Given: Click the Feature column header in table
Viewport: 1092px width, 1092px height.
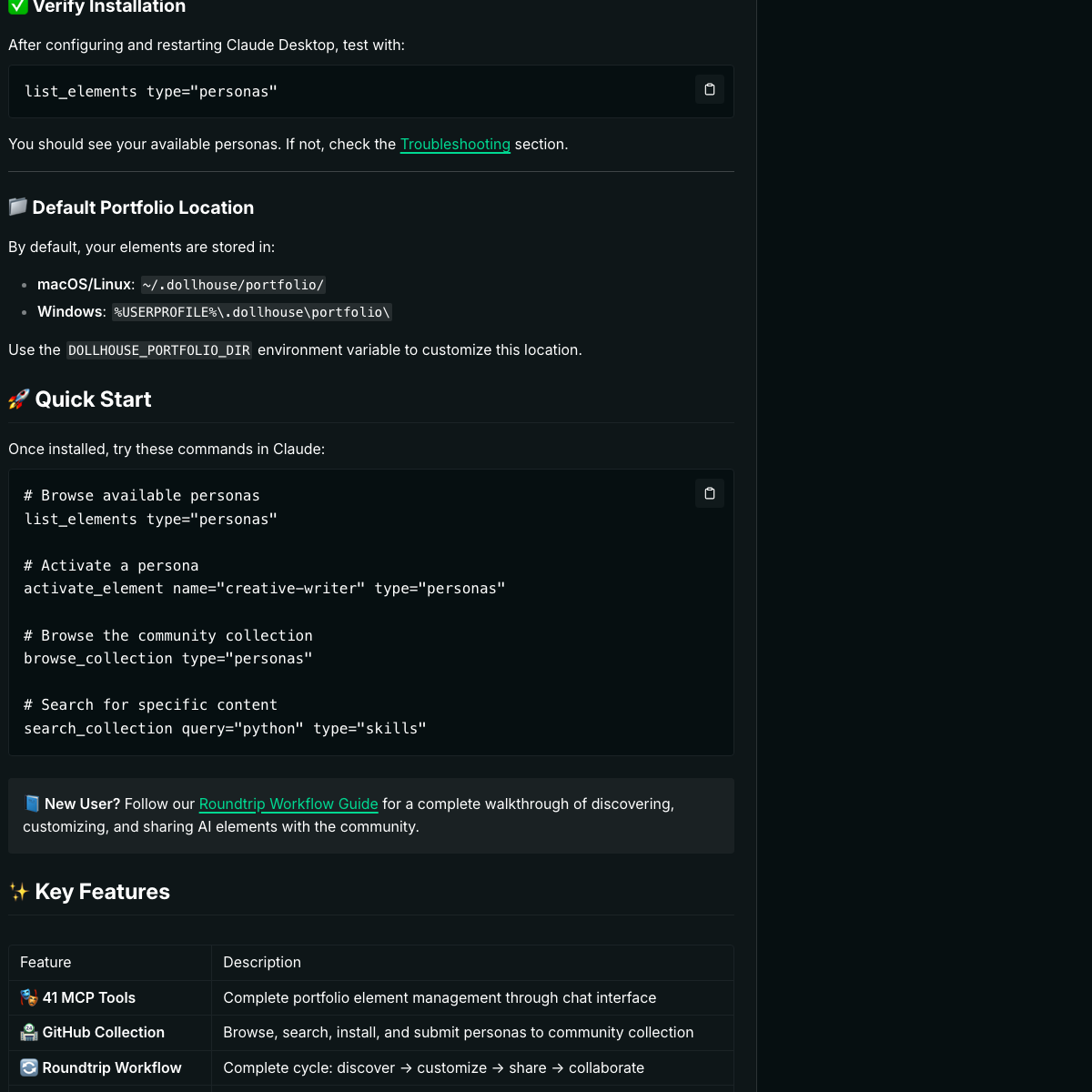Looking at the screenshot, I should pyautogui.click(x=45, y=962).
